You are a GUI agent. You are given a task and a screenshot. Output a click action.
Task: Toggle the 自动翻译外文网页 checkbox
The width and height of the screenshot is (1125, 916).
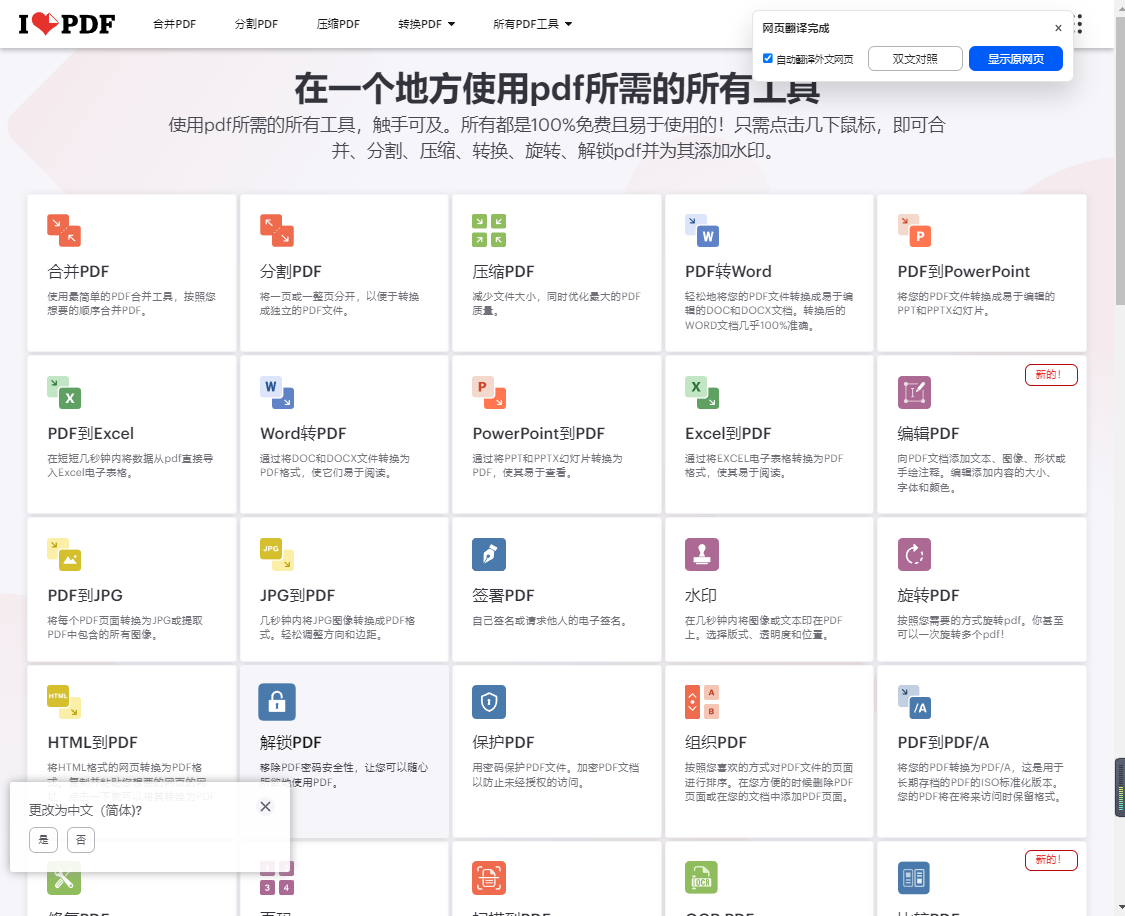click(x=768, y=58)
